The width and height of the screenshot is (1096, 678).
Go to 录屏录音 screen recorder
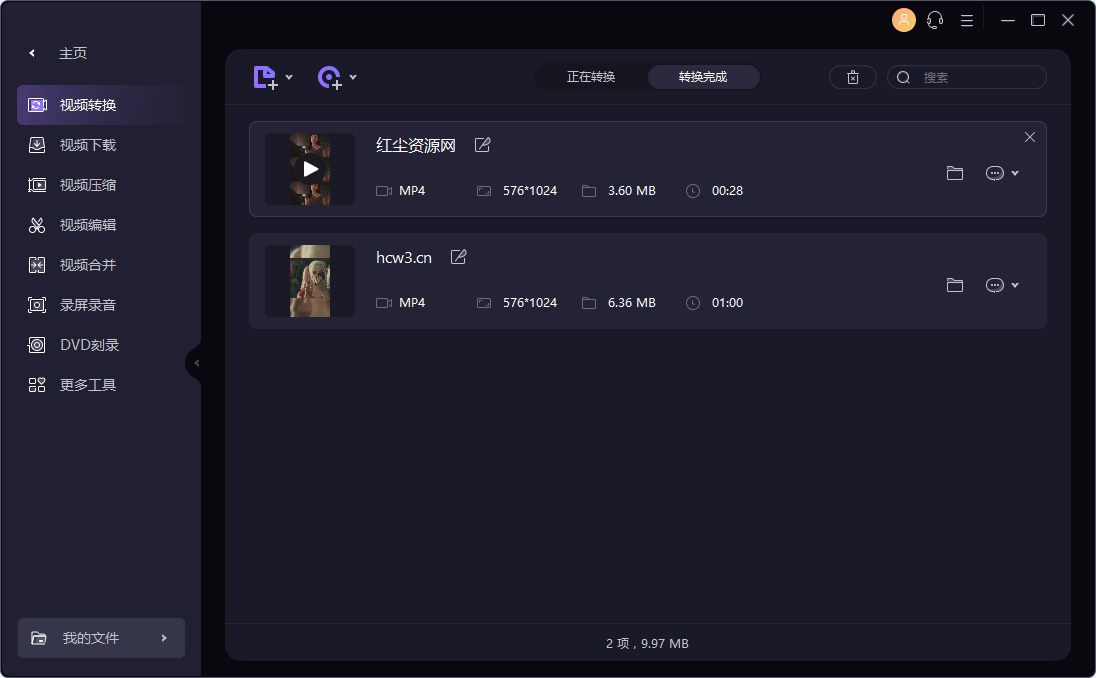point(88,305)
